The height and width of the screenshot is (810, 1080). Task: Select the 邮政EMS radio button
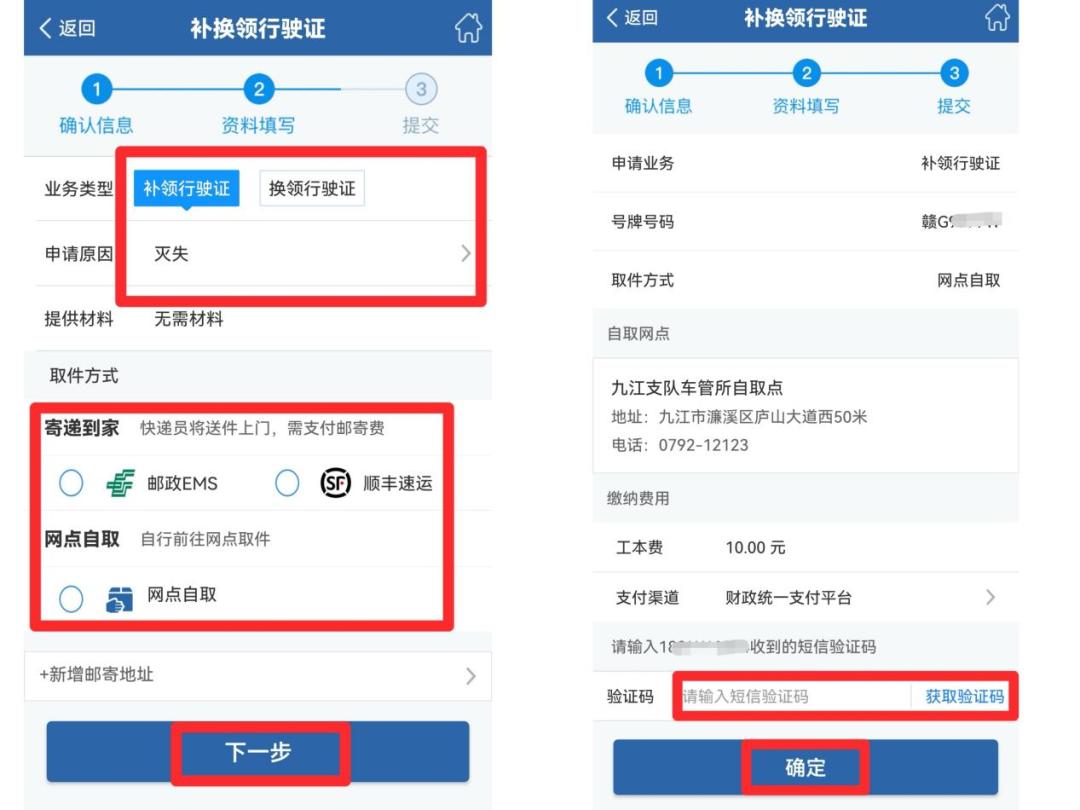tap(71, 483)
